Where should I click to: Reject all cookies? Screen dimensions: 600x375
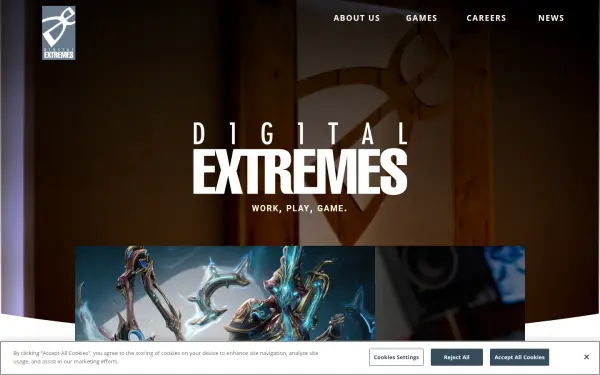click(457, 357)
